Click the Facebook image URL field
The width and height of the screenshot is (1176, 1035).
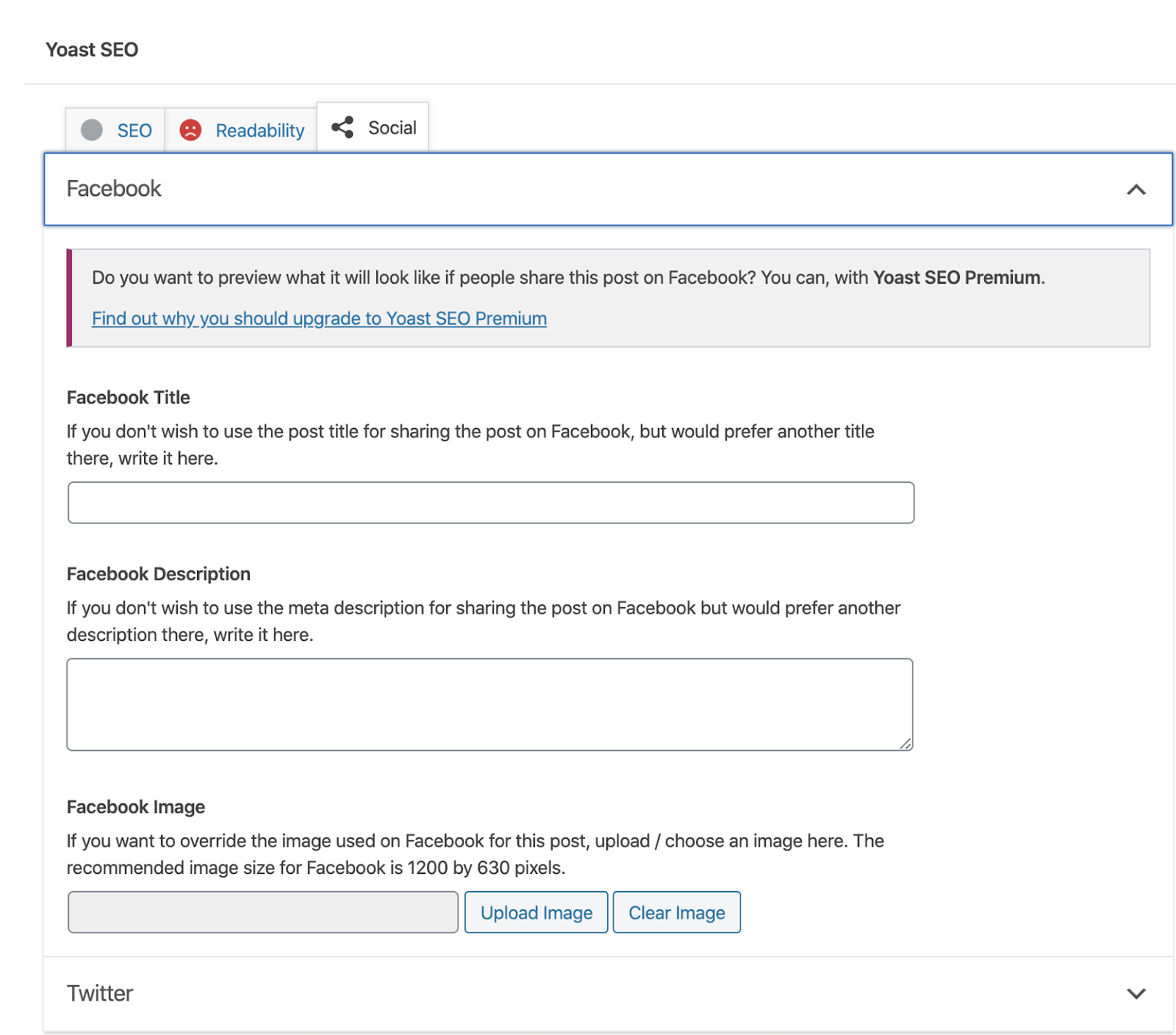coord(263,912)
